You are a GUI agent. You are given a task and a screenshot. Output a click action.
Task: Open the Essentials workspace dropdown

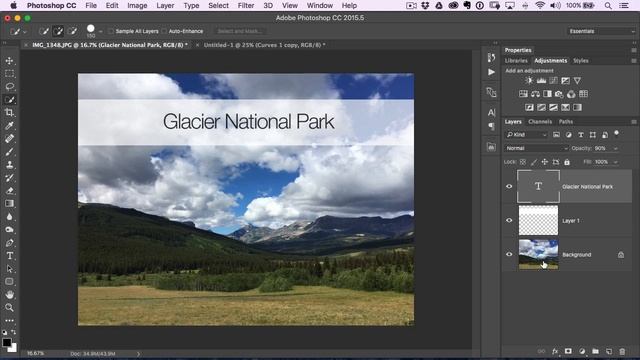pos(601,31)
